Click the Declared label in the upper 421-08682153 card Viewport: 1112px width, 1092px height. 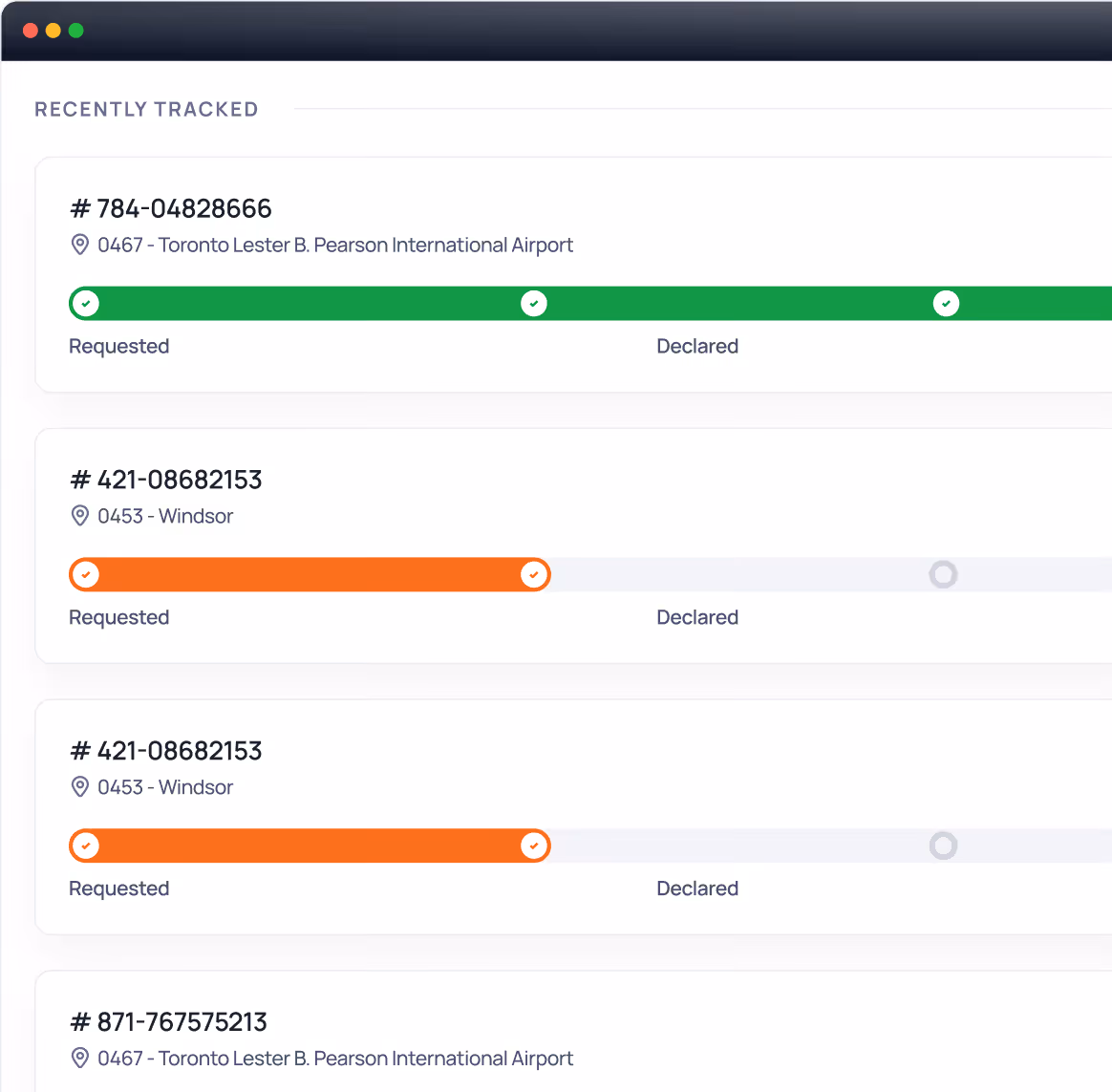(x=697, y=617)
